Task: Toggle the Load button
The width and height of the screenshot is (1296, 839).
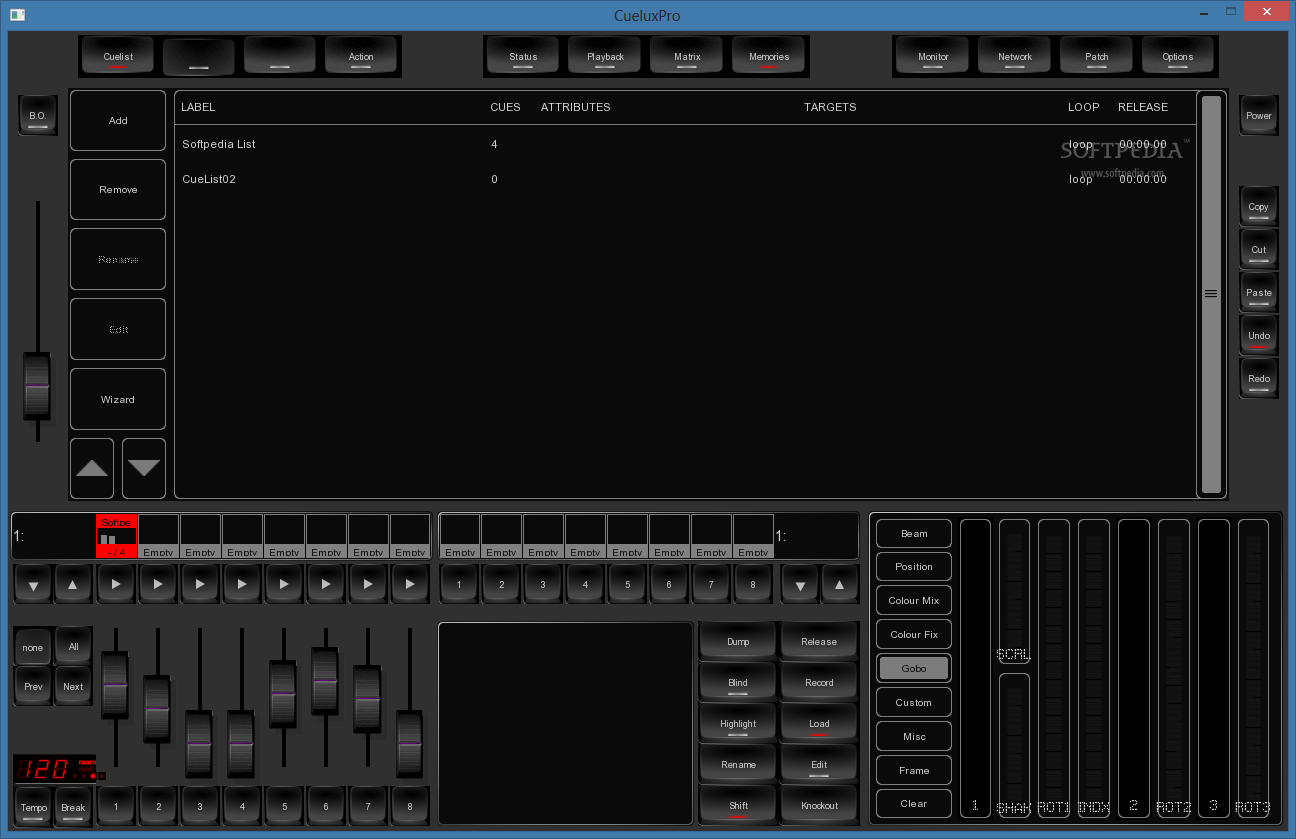Action: coord(819,724)
